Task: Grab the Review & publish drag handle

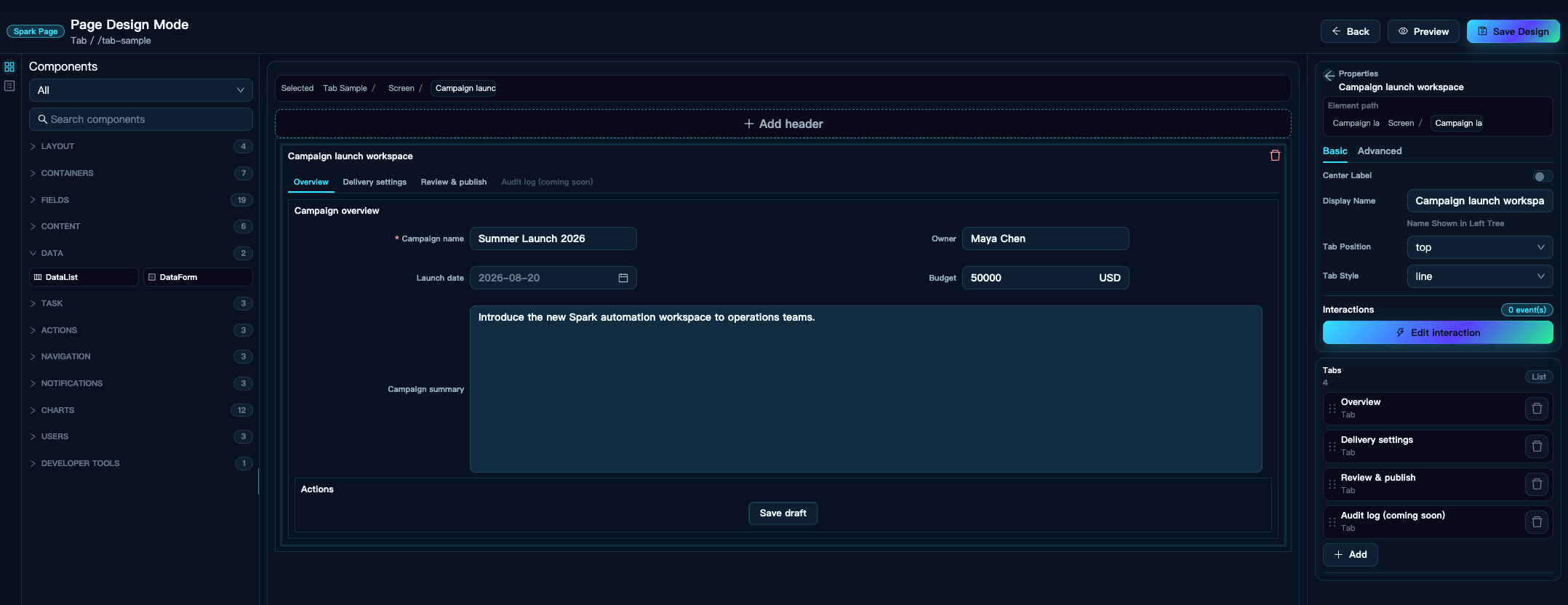Action: point(1332,484)
